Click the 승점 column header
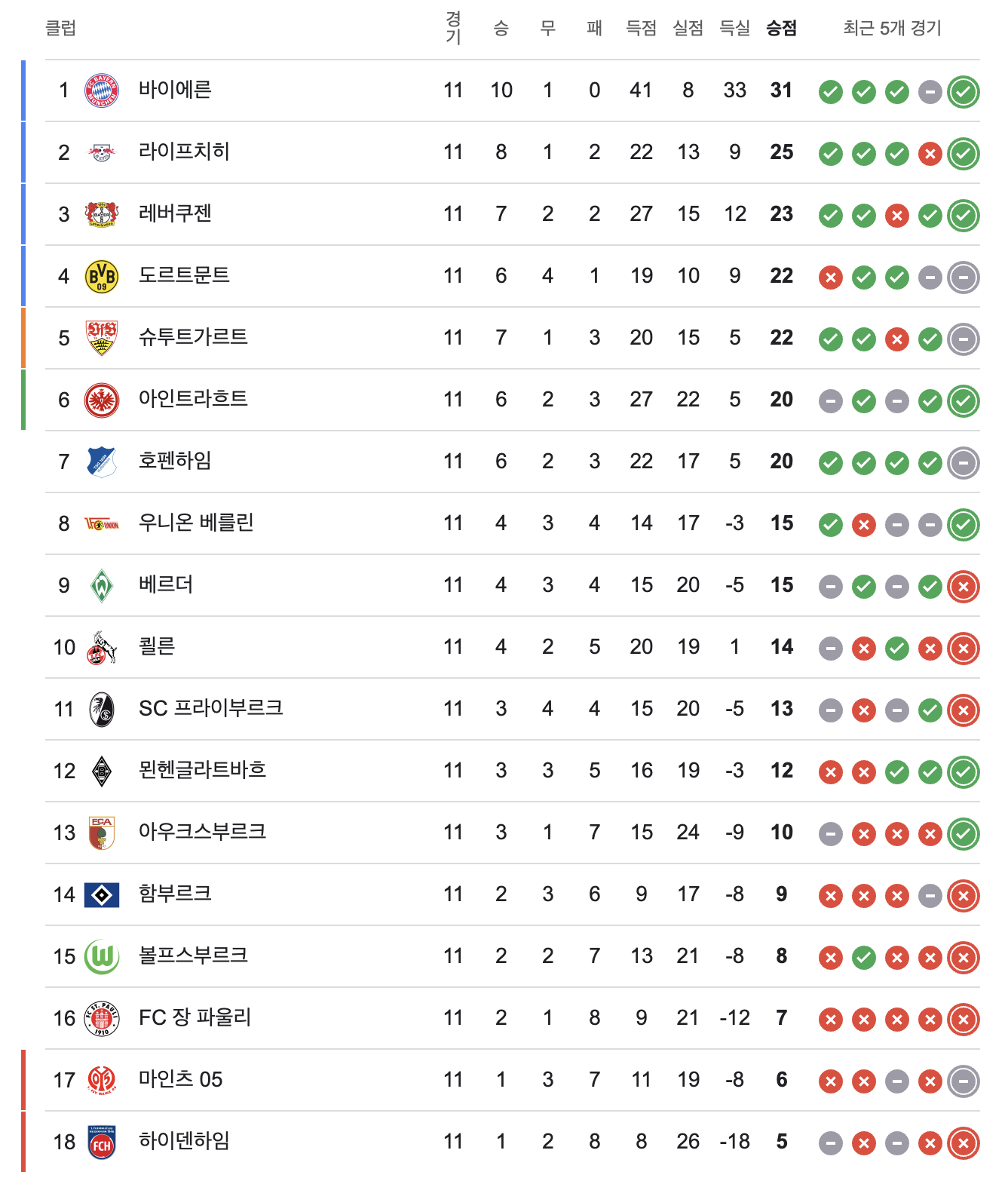This screenshot has height=1187, width=1008. [x=781, y=29]
